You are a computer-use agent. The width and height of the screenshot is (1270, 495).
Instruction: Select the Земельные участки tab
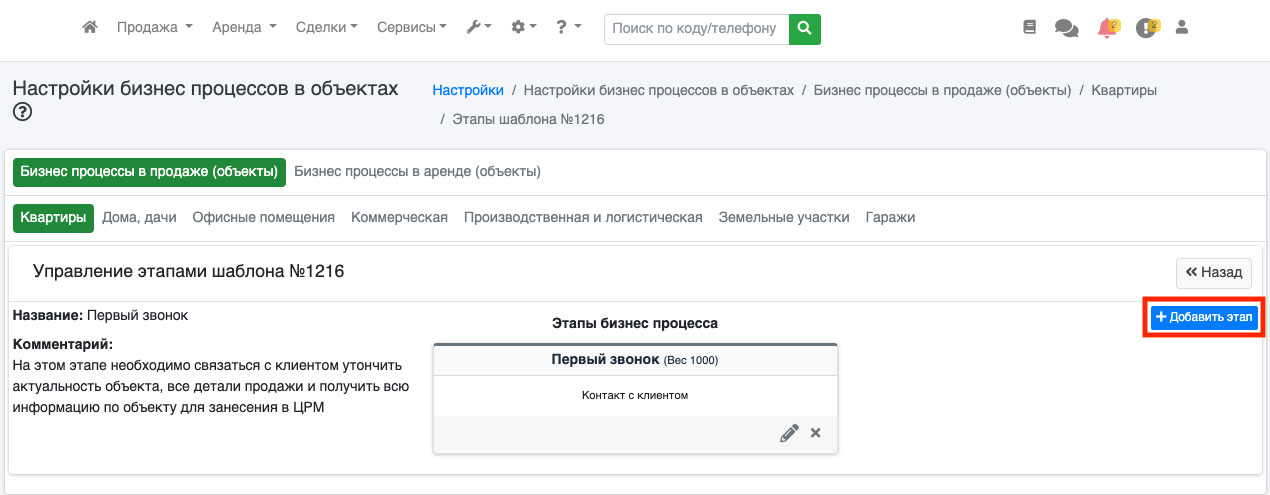(x=783, y=217)
